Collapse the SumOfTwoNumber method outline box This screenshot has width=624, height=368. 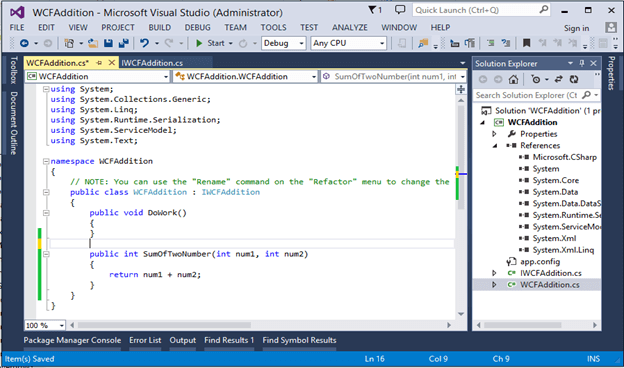click(46, 254)
